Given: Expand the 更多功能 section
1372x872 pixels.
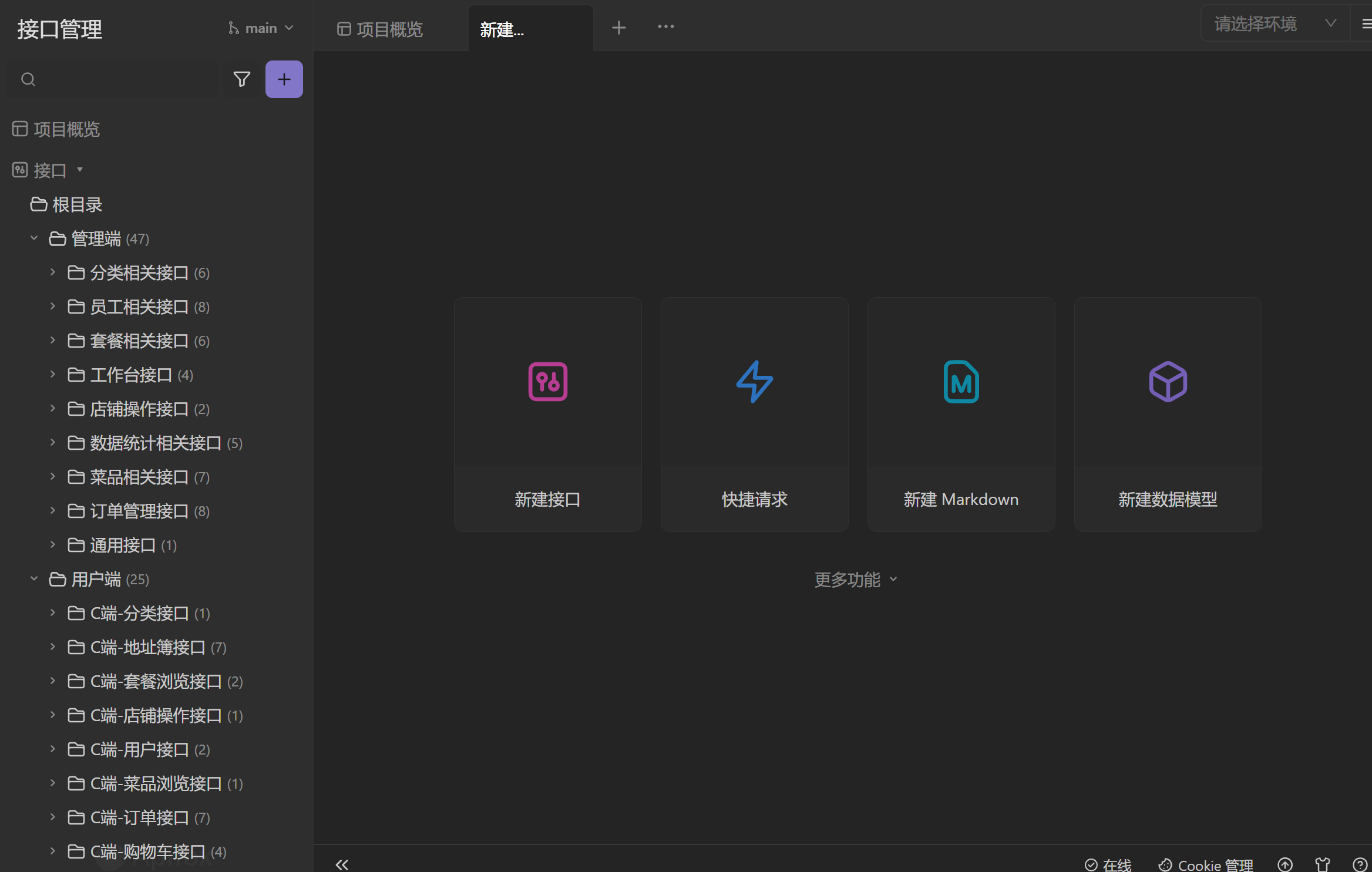Looking at the screenshot, I should (855, 580).
